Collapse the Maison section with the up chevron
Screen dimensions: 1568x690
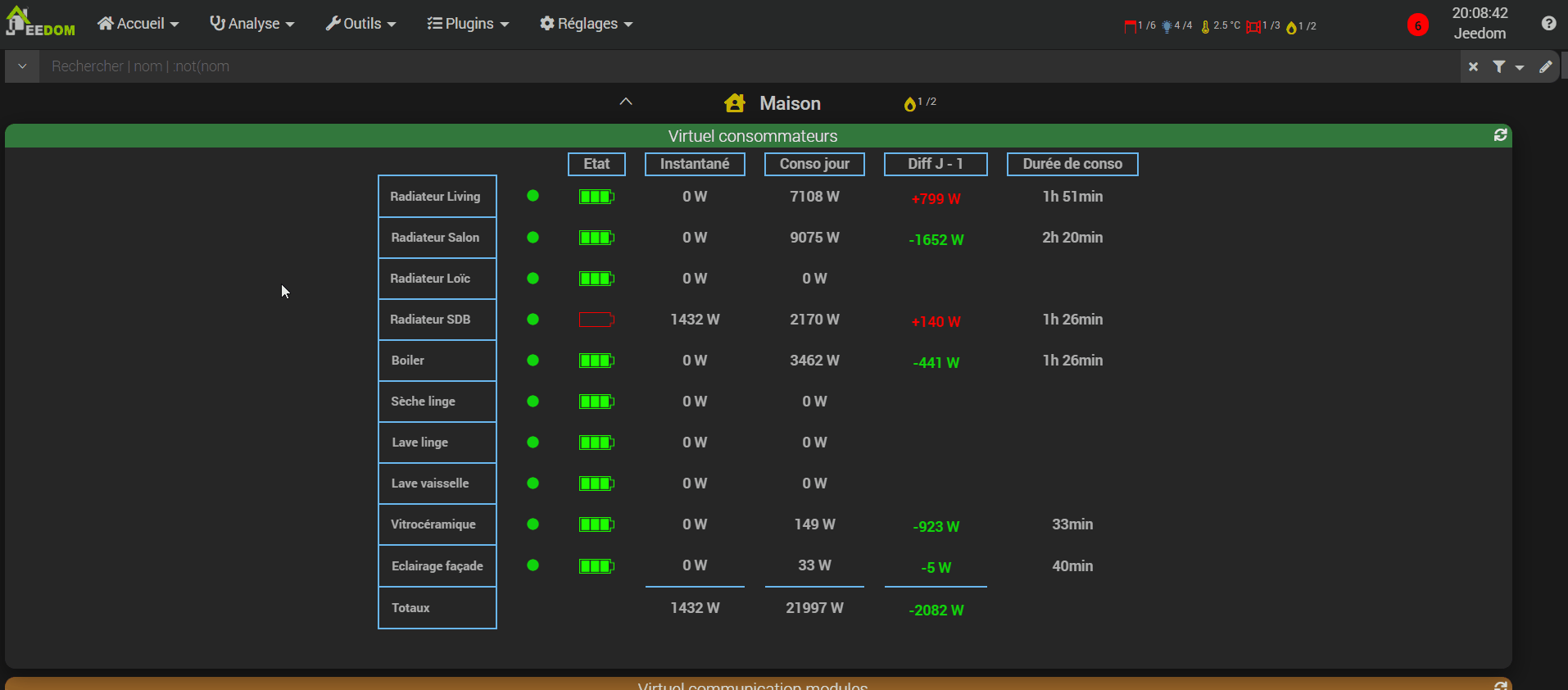626,102
